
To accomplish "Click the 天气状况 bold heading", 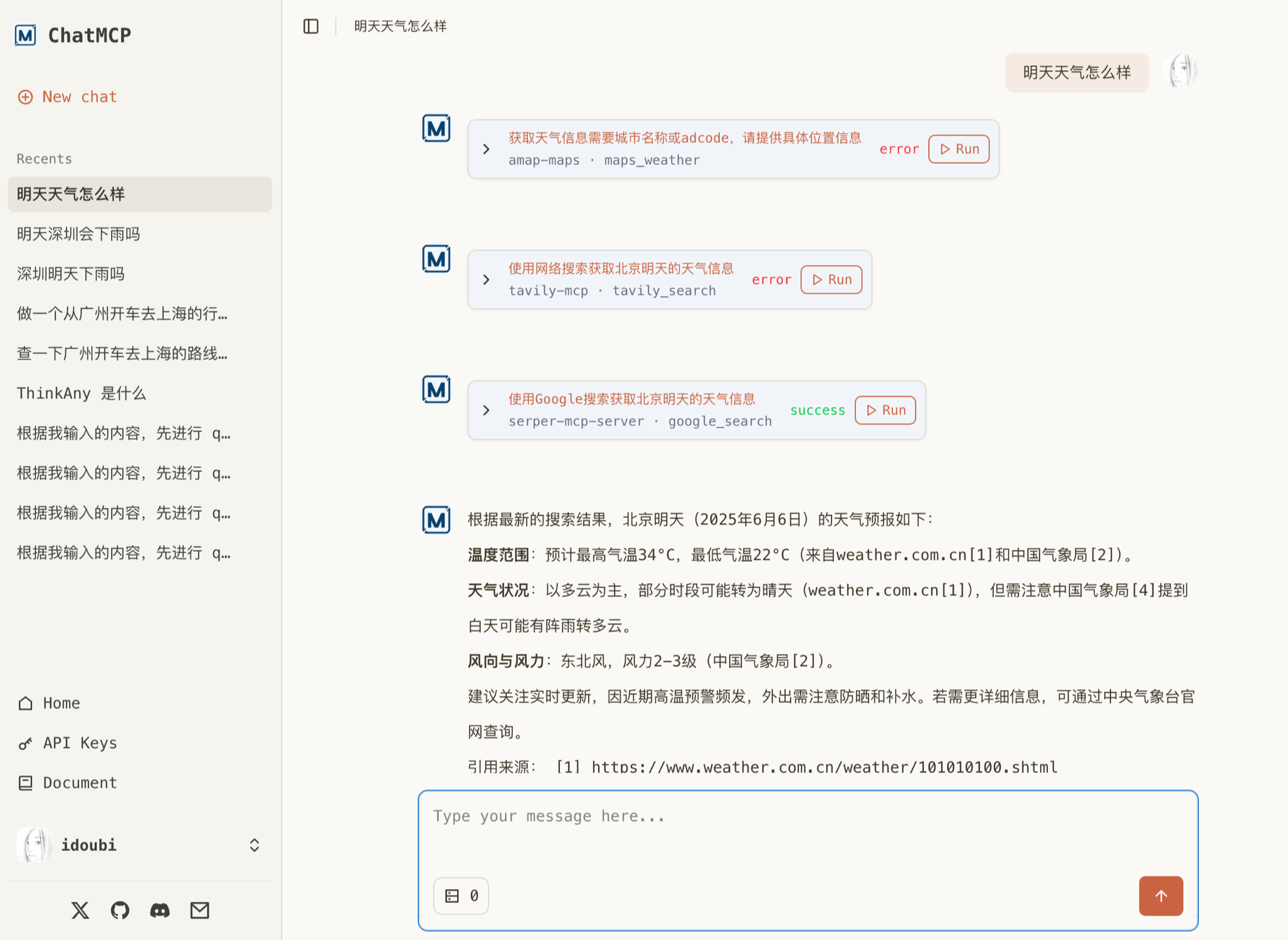I will click(x=499, y=591).
